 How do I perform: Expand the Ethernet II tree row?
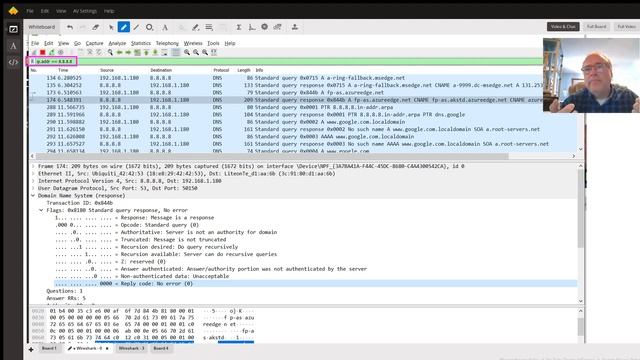point(33,173)
